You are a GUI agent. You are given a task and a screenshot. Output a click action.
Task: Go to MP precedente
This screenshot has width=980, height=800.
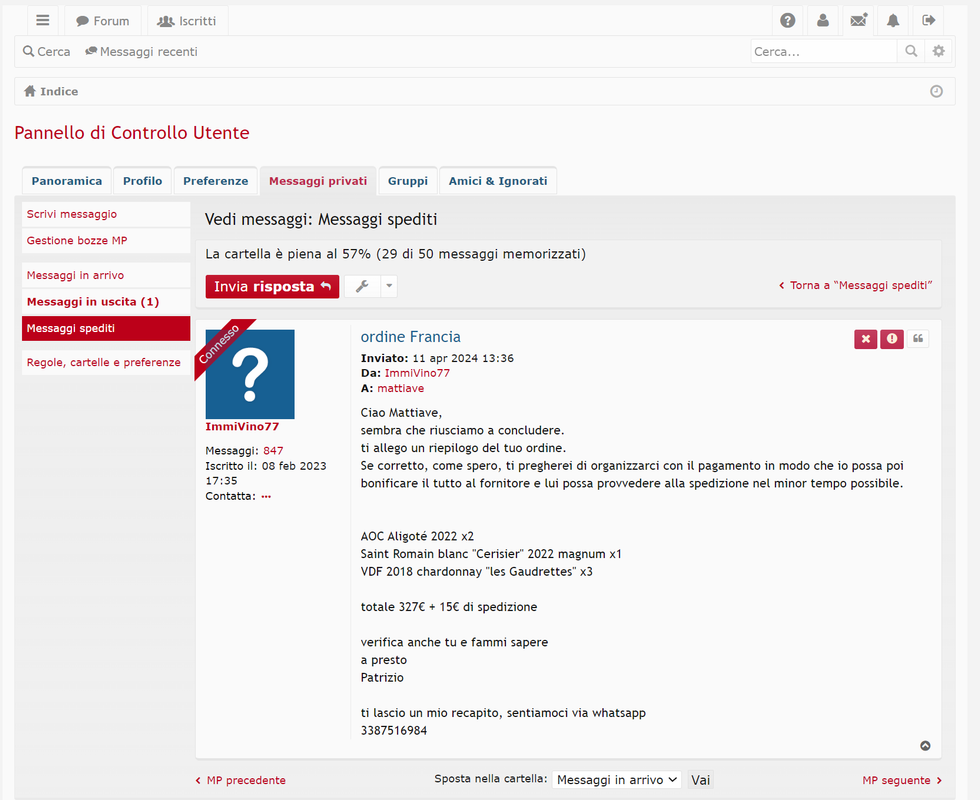[x=241, y=781]
